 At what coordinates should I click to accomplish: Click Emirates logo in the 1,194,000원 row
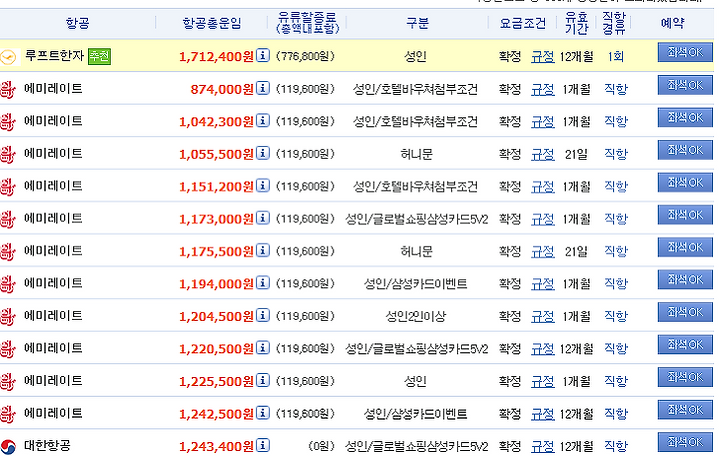point(8,284)
